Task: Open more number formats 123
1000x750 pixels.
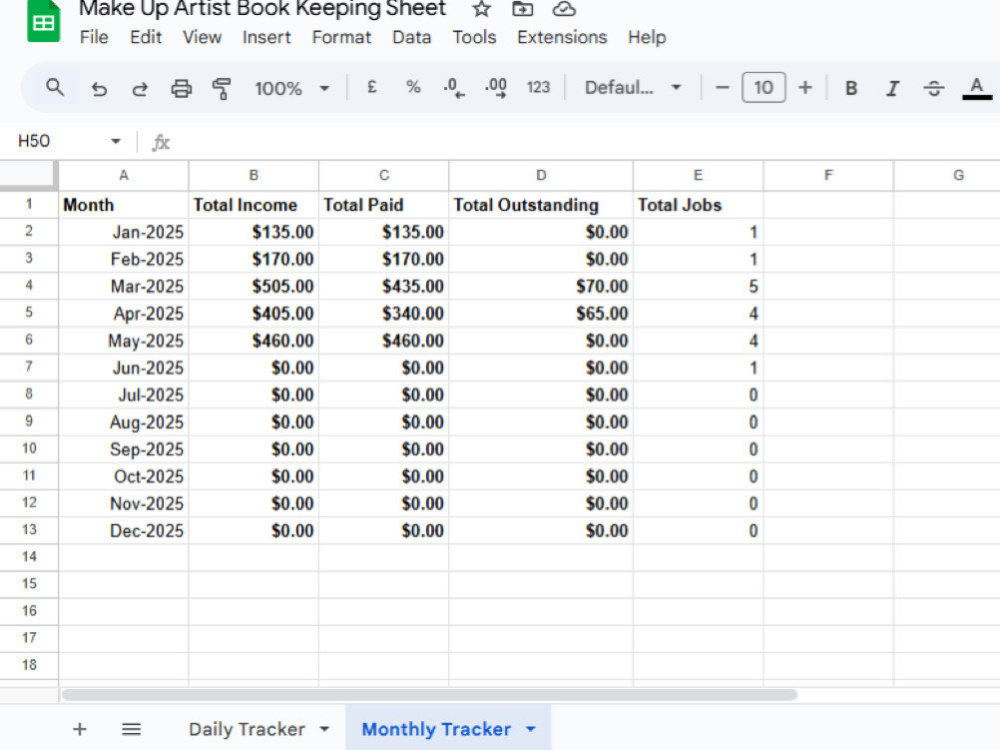Action: tap(538, 87)
